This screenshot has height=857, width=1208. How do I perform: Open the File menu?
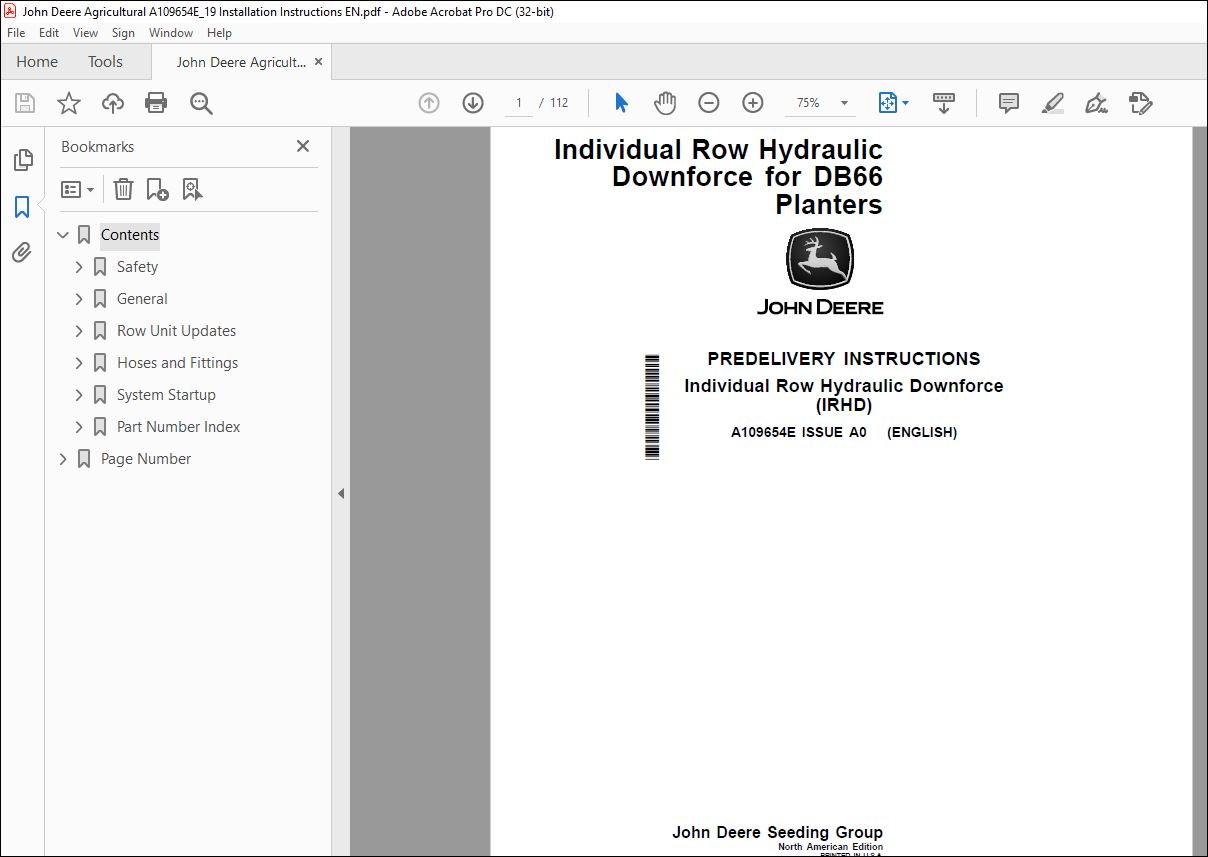tap(16, 33)
